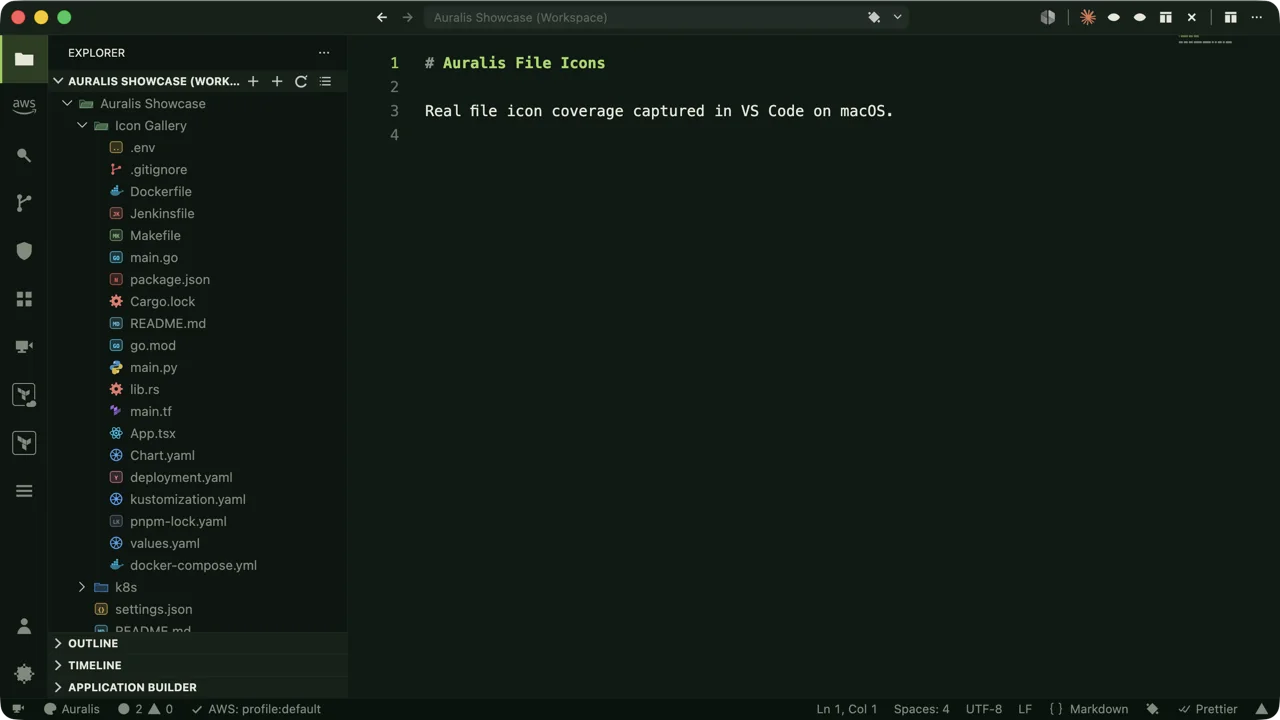
Task: Click Ln 1, Col 1 cursor position
Action: click(x=847, y=709)
